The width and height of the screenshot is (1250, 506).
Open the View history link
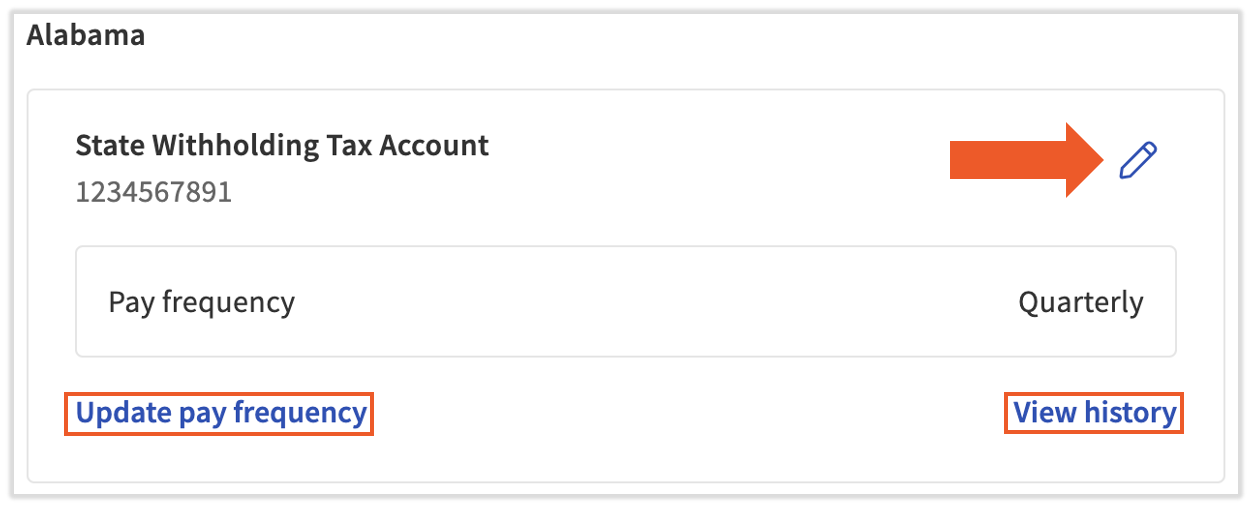tap(1094, 413)
